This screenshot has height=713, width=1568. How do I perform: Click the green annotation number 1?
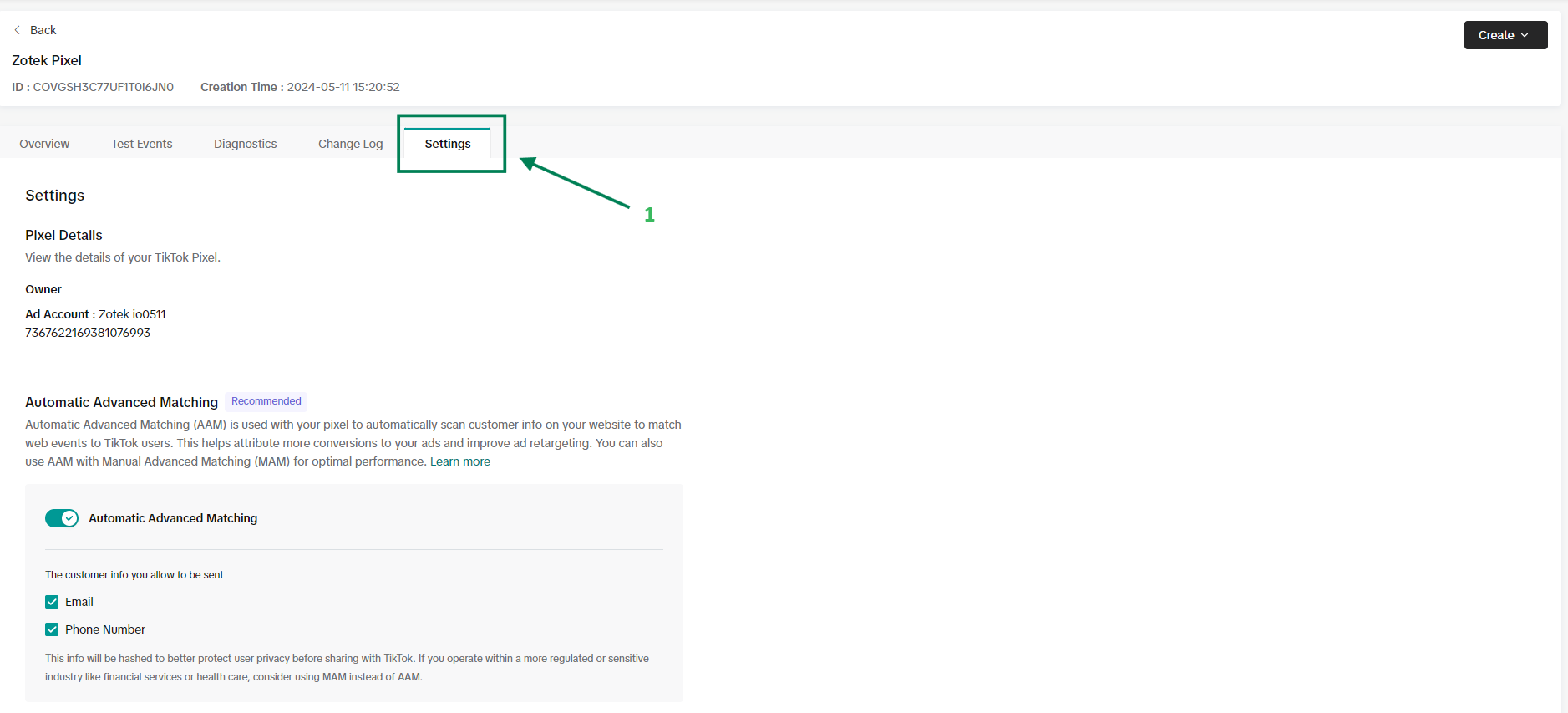tap(649, 215)
